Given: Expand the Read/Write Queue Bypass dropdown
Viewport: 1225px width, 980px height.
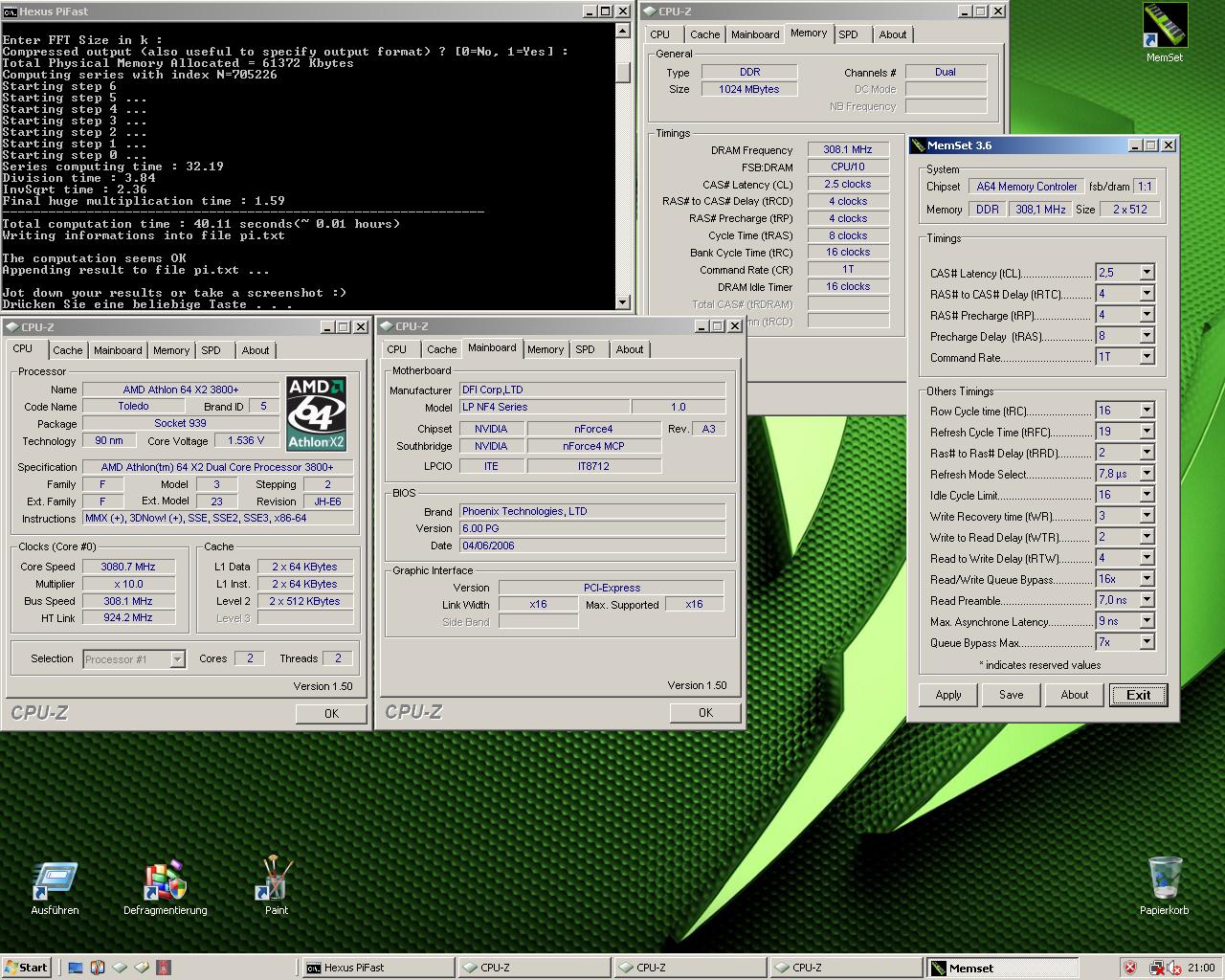Looking at the screenshot, I should [x=1147, y=579].
